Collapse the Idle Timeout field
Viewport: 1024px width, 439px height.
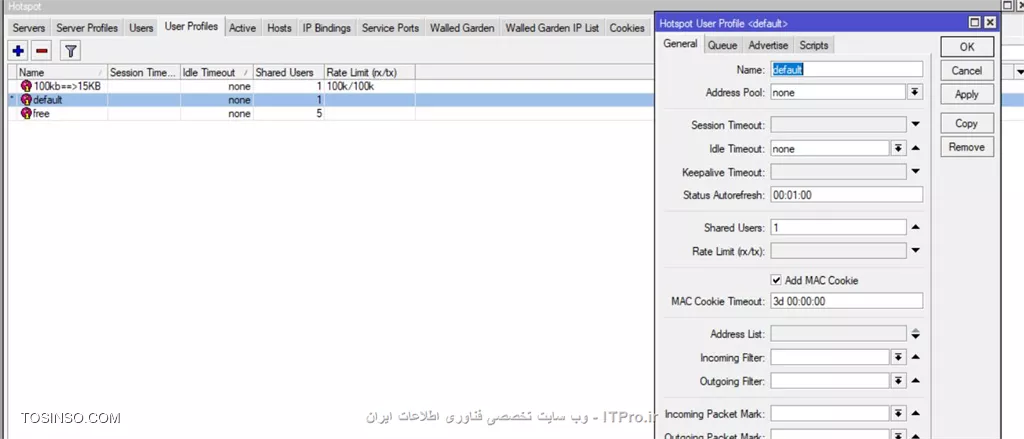[916, 148]
